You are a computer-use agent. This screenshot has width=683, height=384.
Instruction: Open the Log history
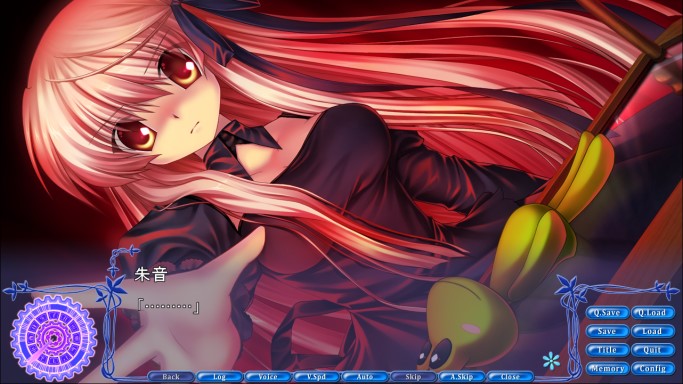pyautogui.click(x=219, y=377)
